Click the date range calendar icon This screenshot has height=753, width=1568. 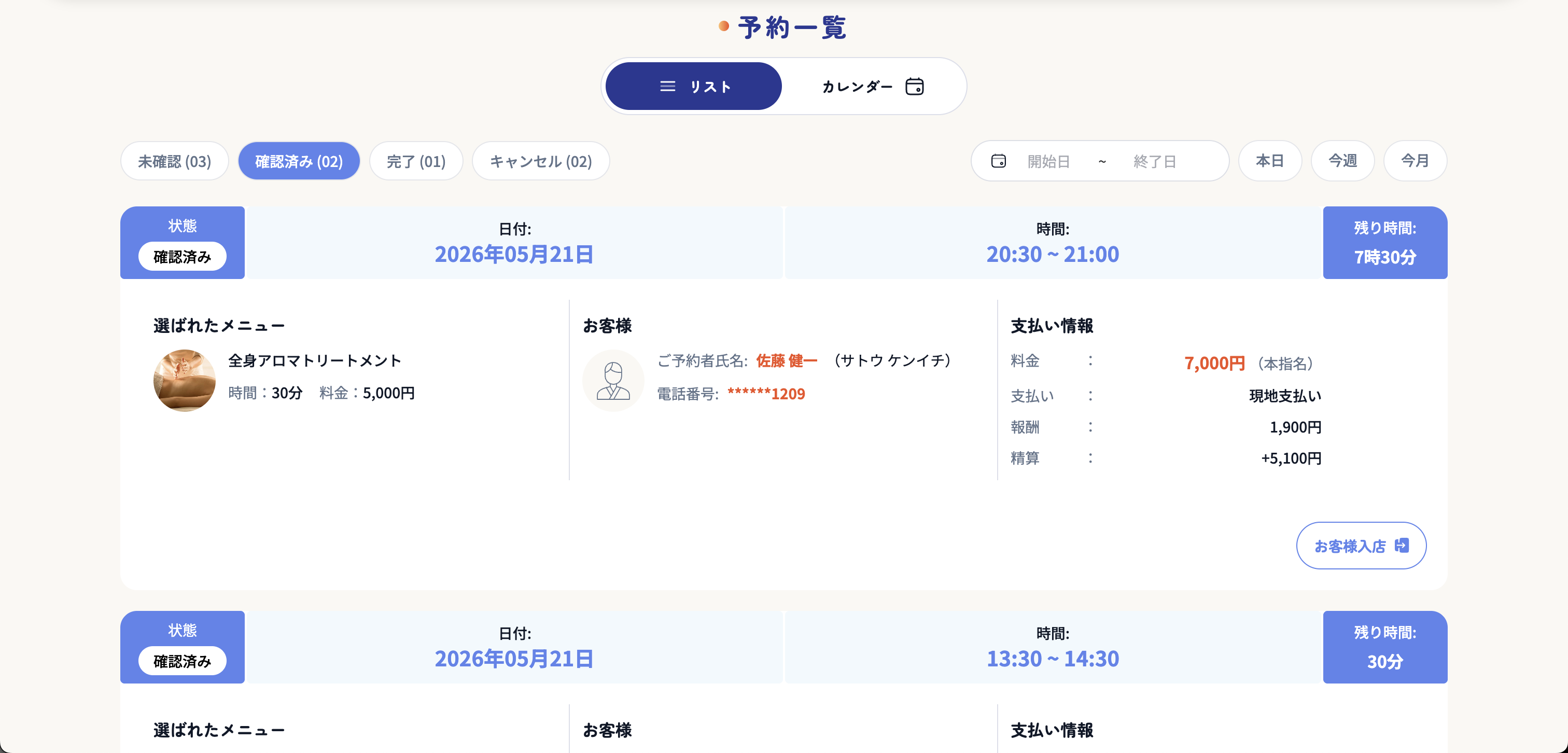click(998, 161)
